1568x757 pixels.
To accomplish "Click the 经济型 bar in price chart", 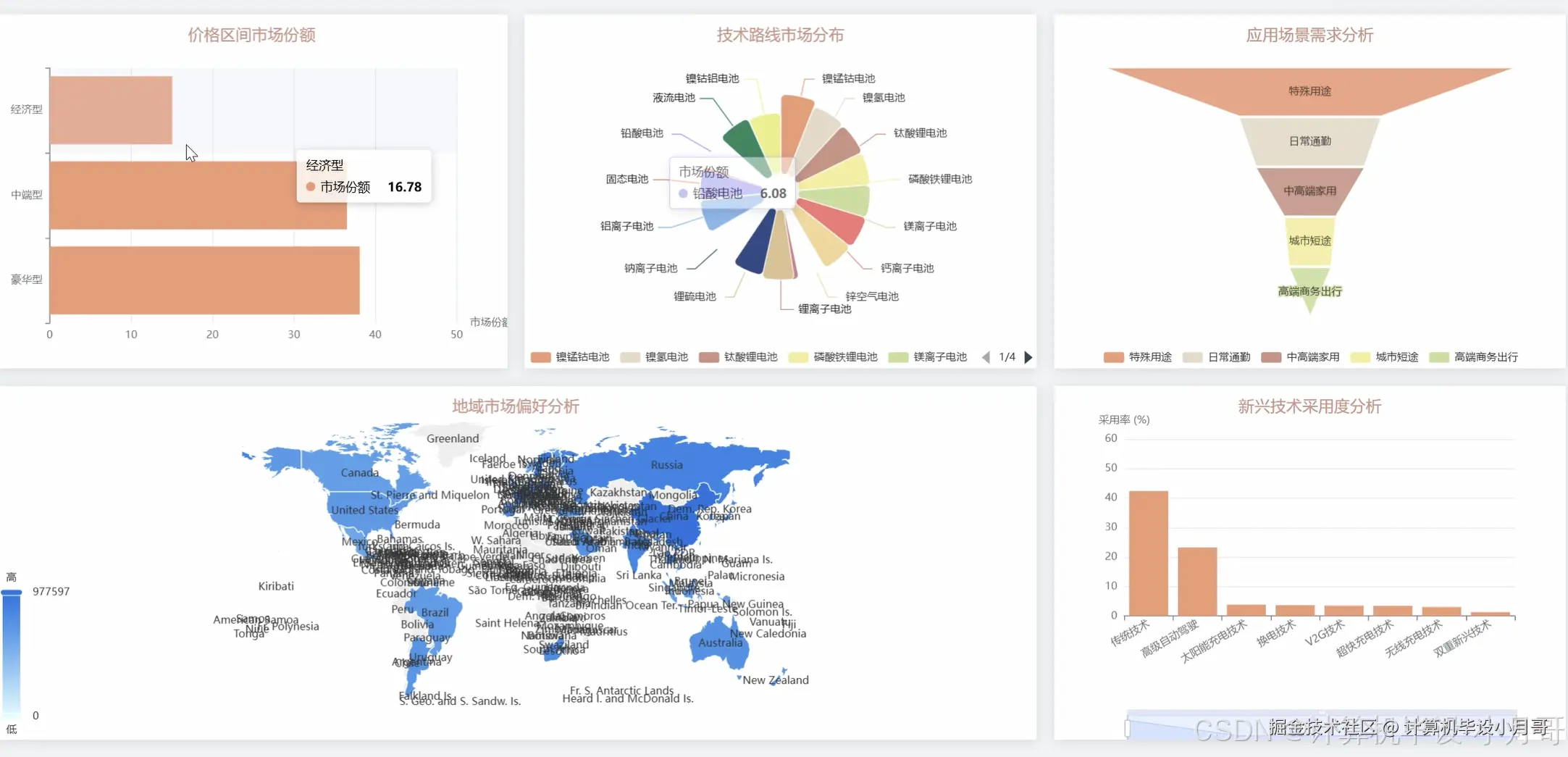I will tap(111, 110).
